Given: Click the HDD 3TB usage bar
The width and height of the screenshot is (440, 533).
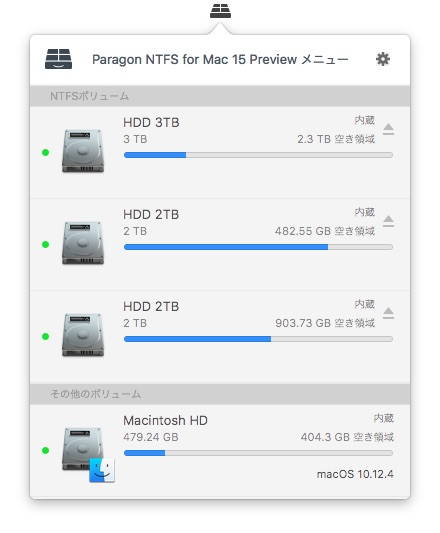Looking at the screenshot, I should point(258,155).
